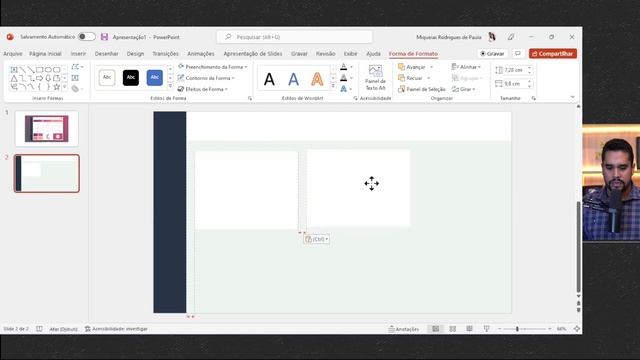Click Avançar bring forward button
This screenshot has height=360, width=640.
(412, 67)
